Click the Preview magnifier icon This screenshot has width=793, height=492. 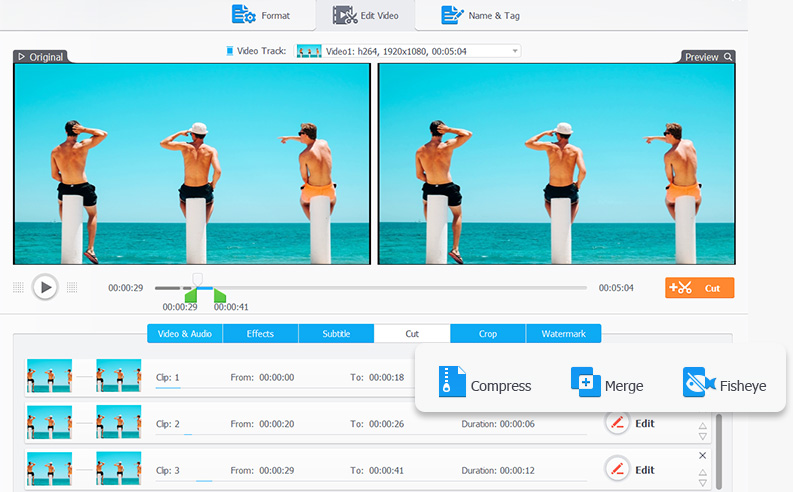point(728,57)
